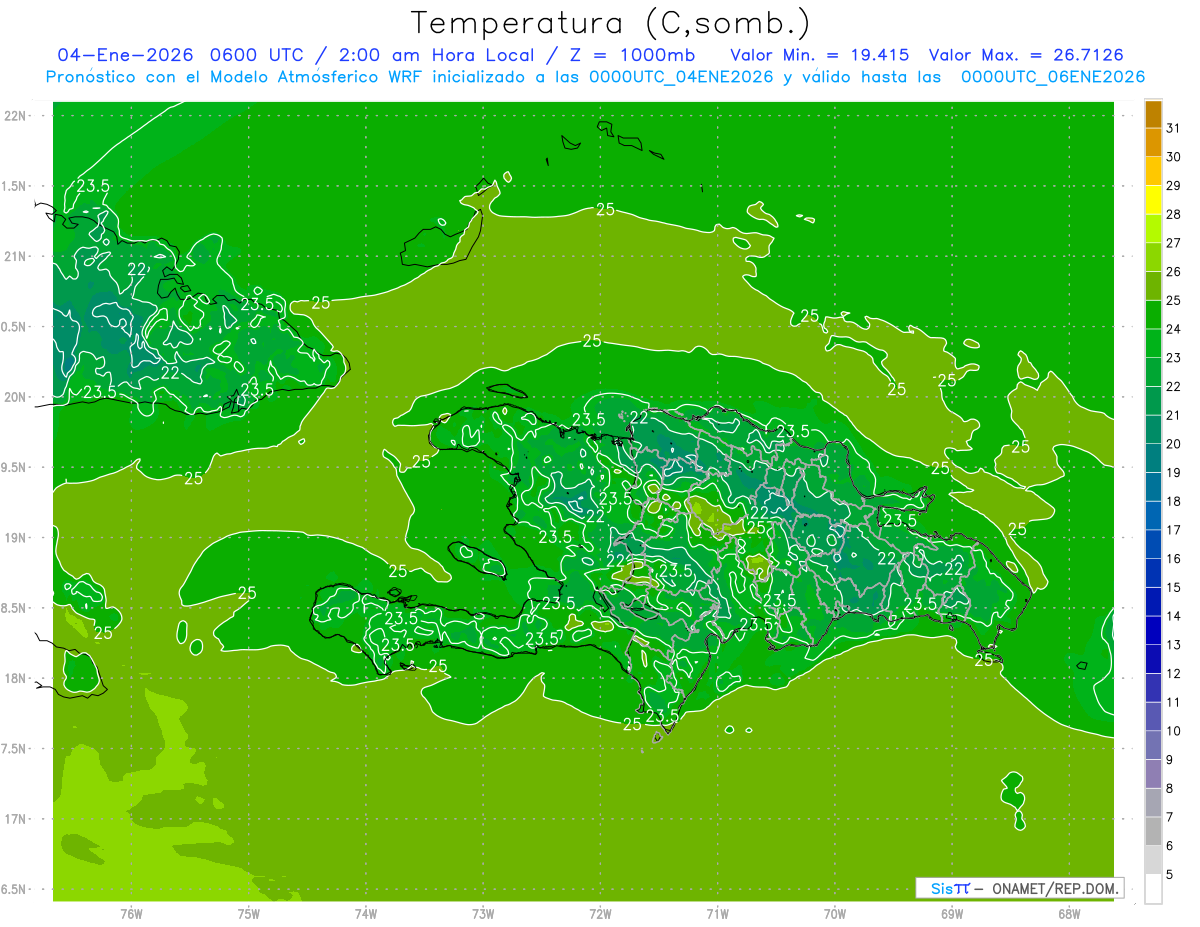The height and width of the screenshot is (927, 1200).
Task: Click the Valor Max. = 26.7126 readout
Action: pos(1032,55)
